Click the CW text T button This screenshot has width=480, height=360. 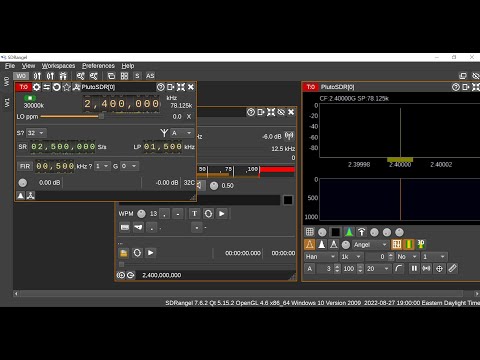(x=195, y=214)
